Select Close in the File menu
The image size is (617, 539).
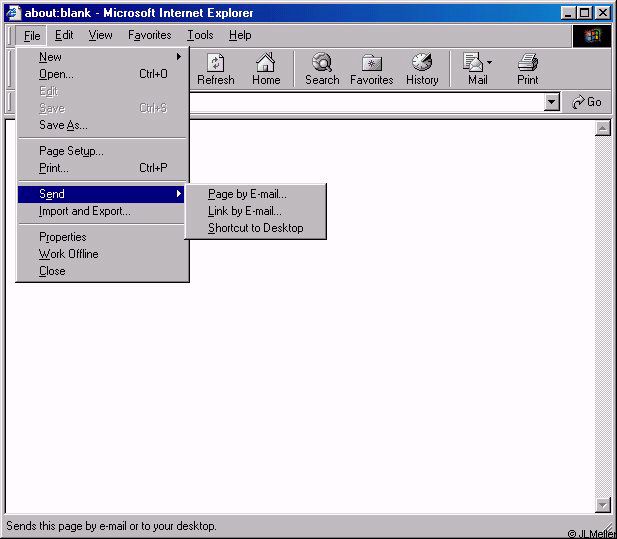point(102,271)
